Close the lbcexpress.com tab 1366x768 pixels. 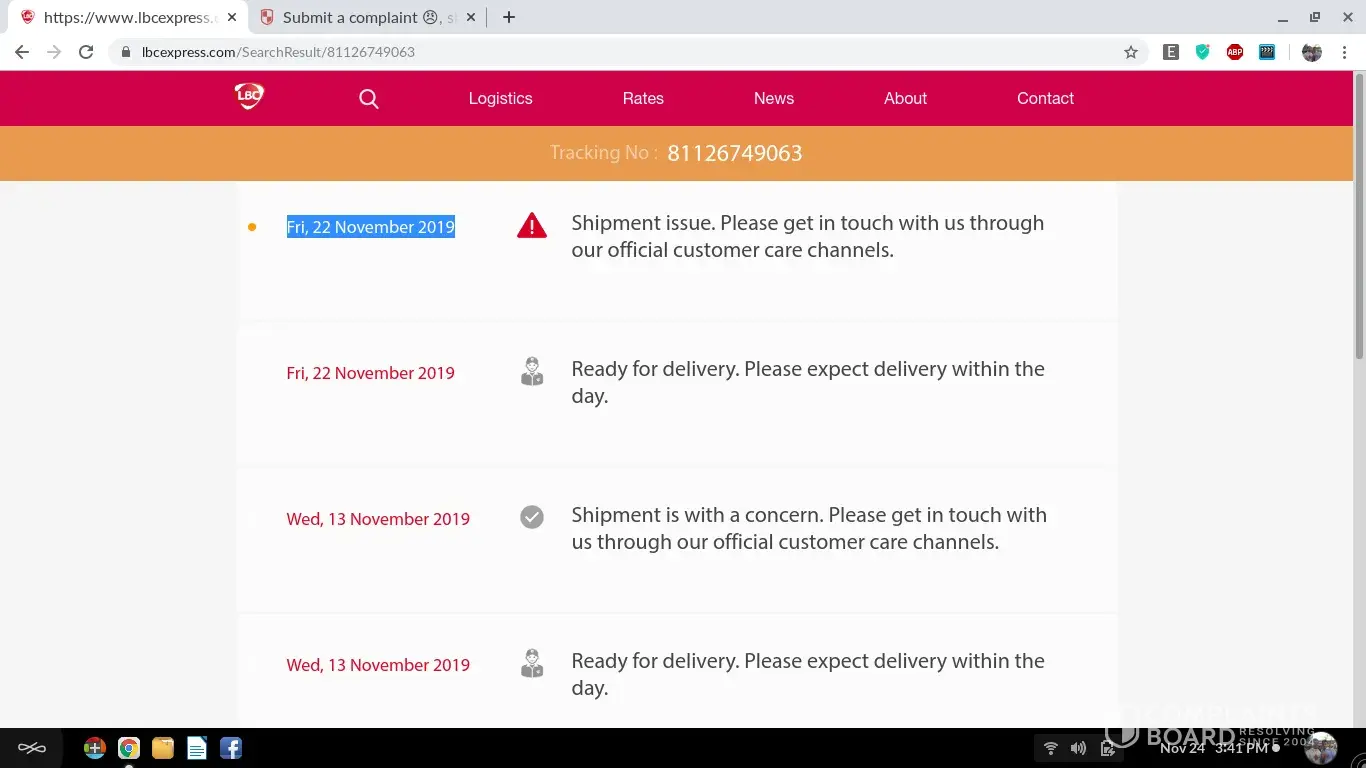pyautogui.click(x=232, y=18)
